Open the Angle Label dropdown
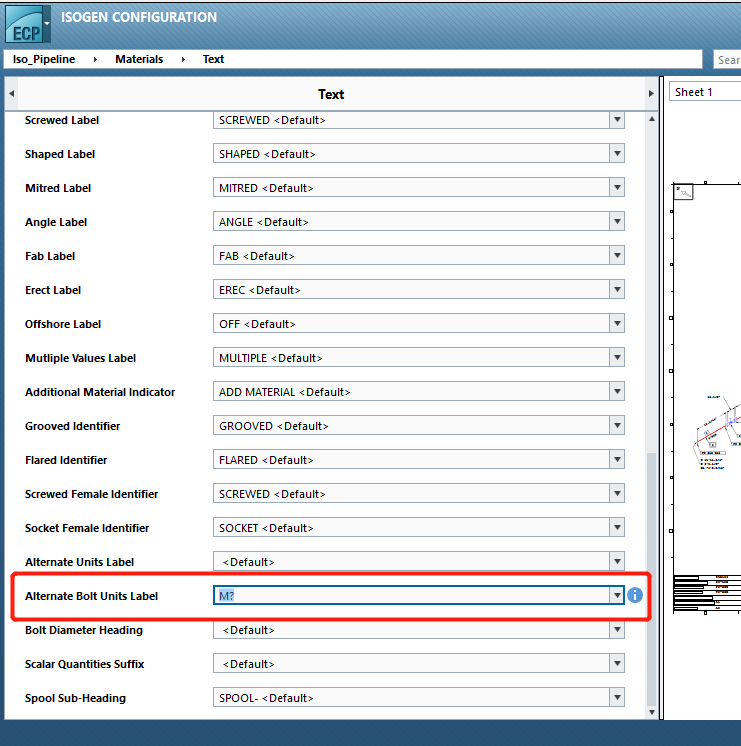Image resolution: width=741 pixels, height=746 pixels. [x=617, y=222]
